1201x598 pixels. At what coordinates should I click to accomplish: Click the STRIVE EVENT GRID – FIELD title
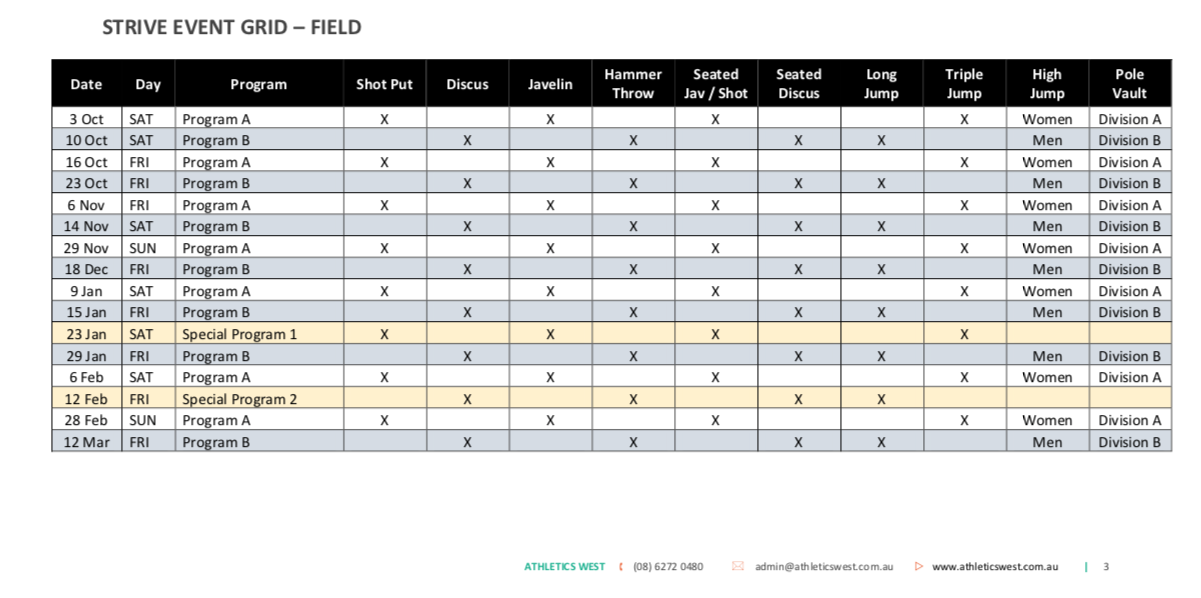(232, 28)
